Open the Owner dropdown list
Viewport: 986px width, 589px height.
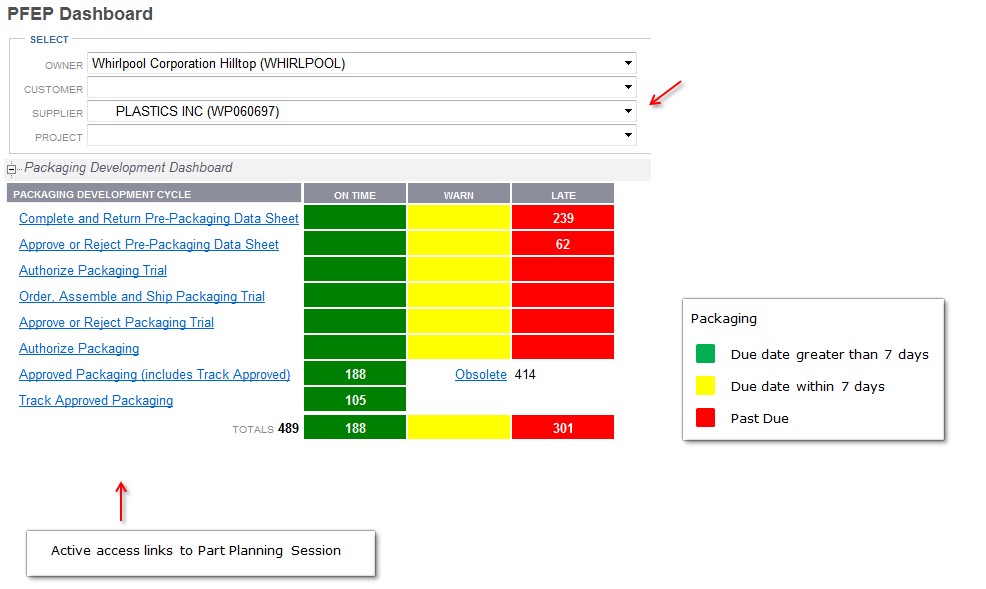(628, 63)
